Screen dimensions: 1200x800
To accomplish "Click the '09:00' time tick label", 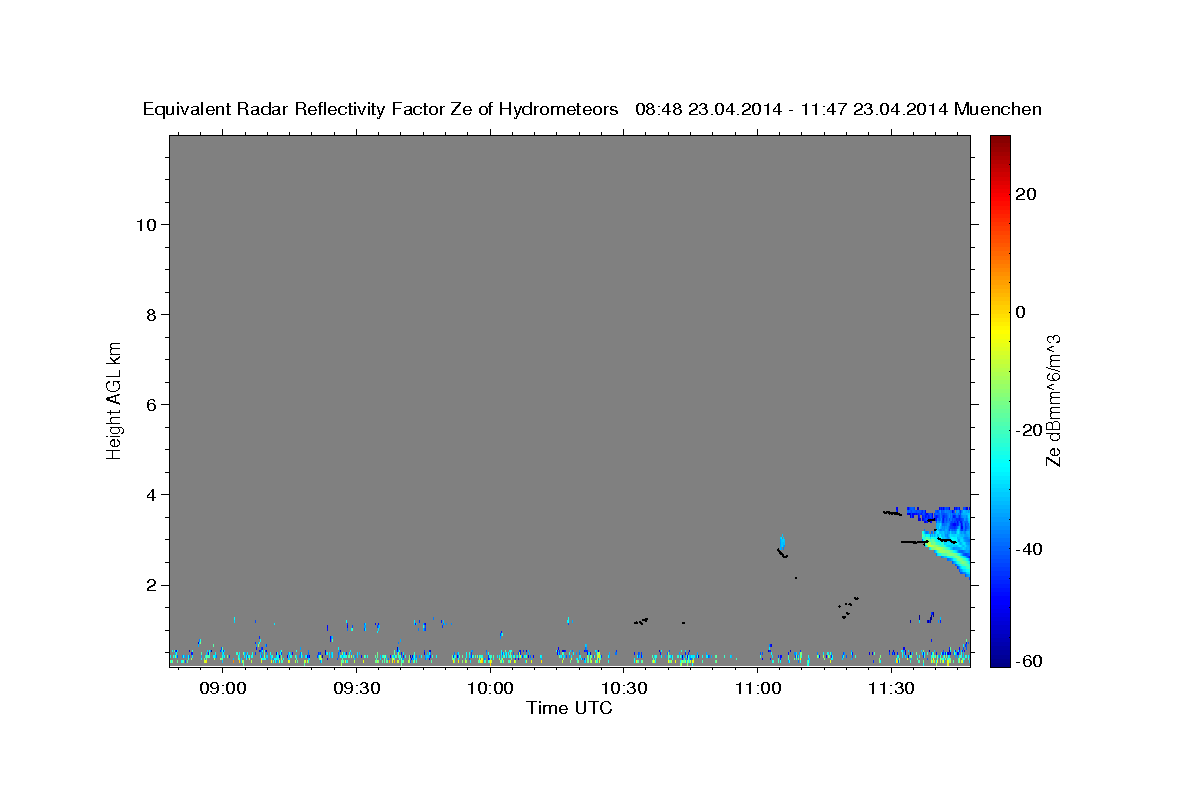I will pos(222,688).
